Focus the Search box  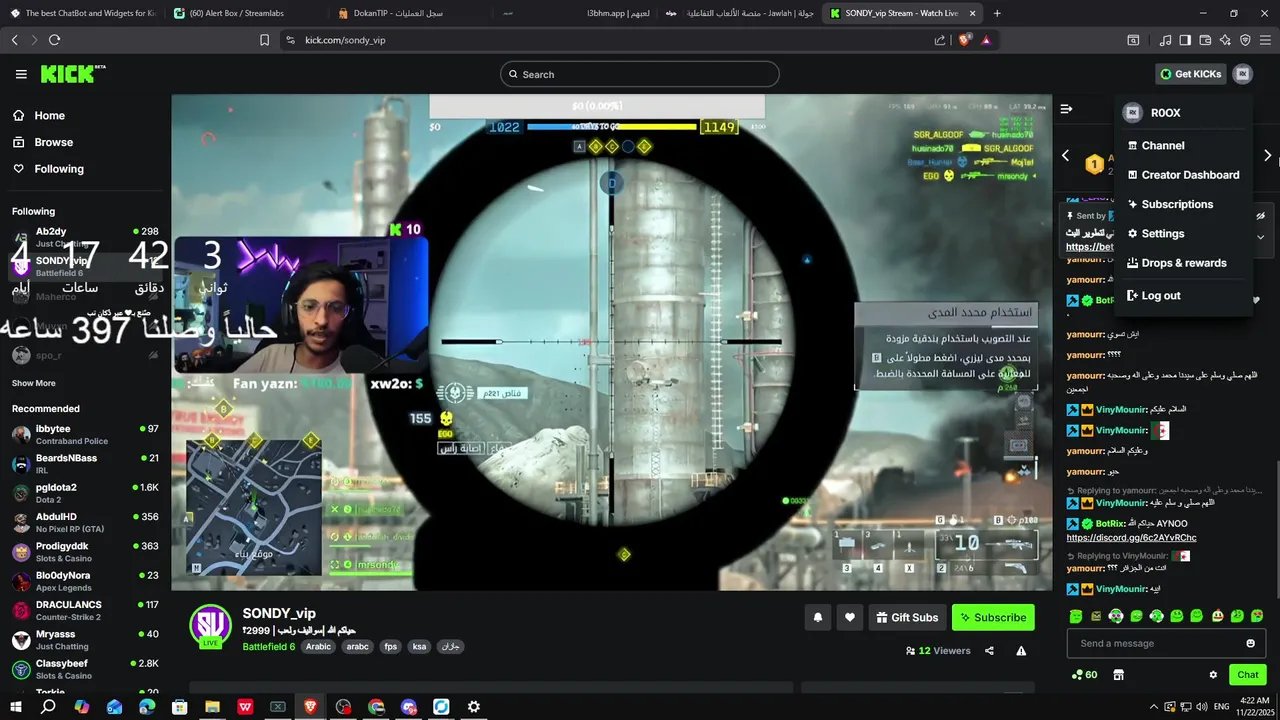(639, 74)
